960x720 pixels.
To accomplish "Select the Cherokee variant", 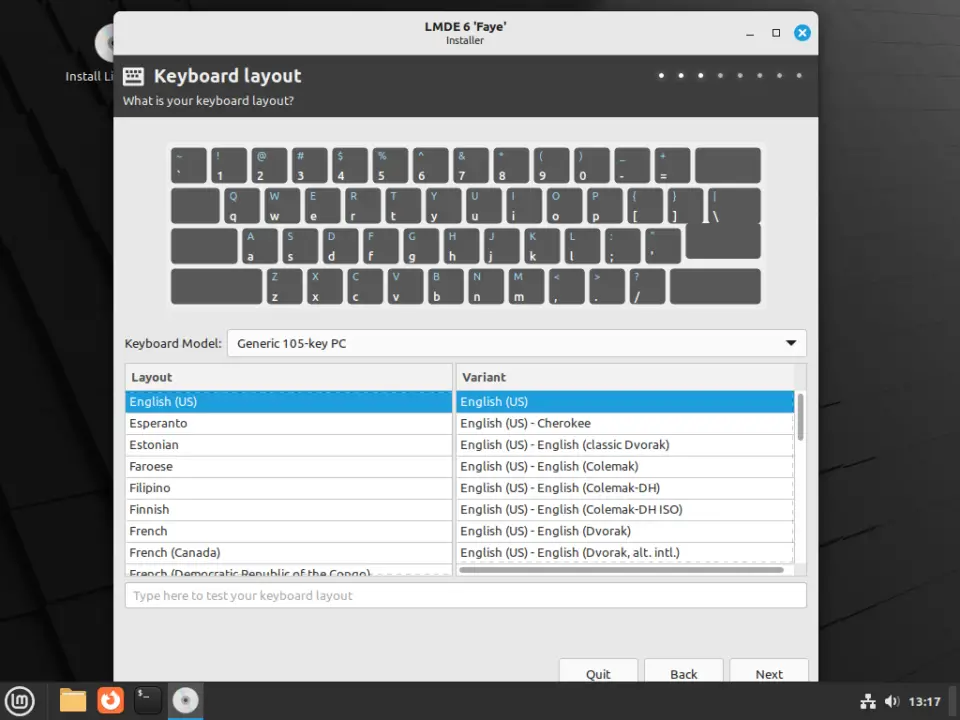I will tap(624, 424).
